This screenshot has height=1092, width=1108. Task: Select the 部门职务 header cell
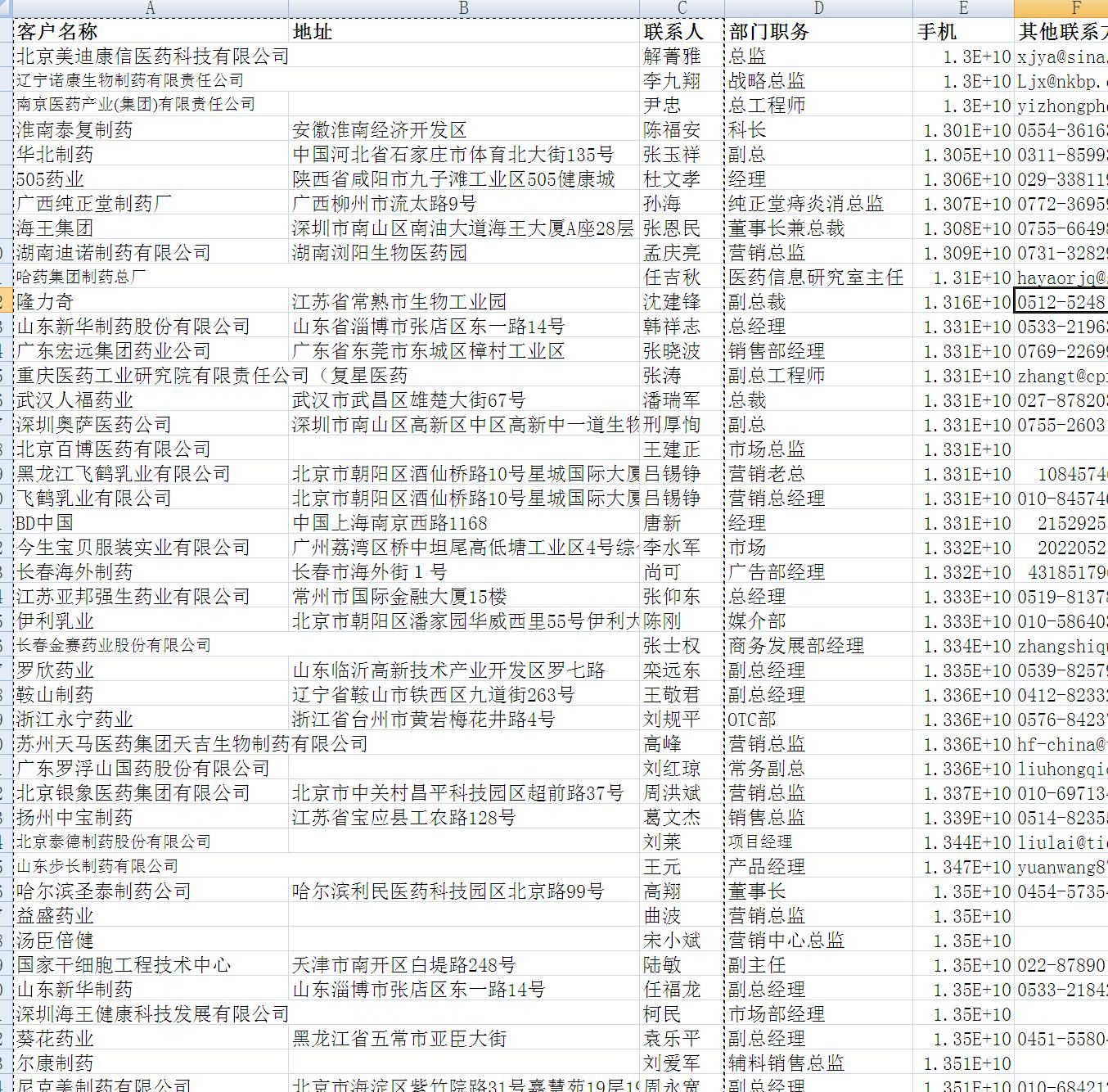coord(769,32)
